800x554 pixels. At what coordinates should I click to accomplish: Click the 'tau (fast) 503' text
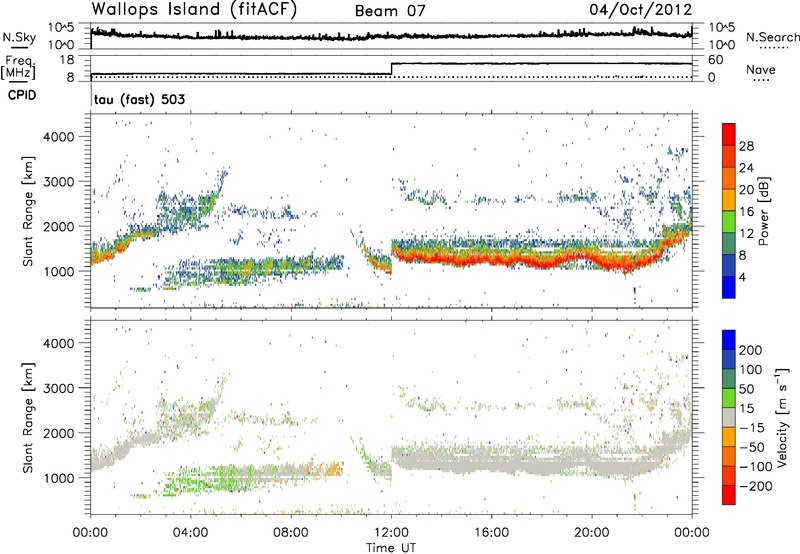(x=139, y=99)
